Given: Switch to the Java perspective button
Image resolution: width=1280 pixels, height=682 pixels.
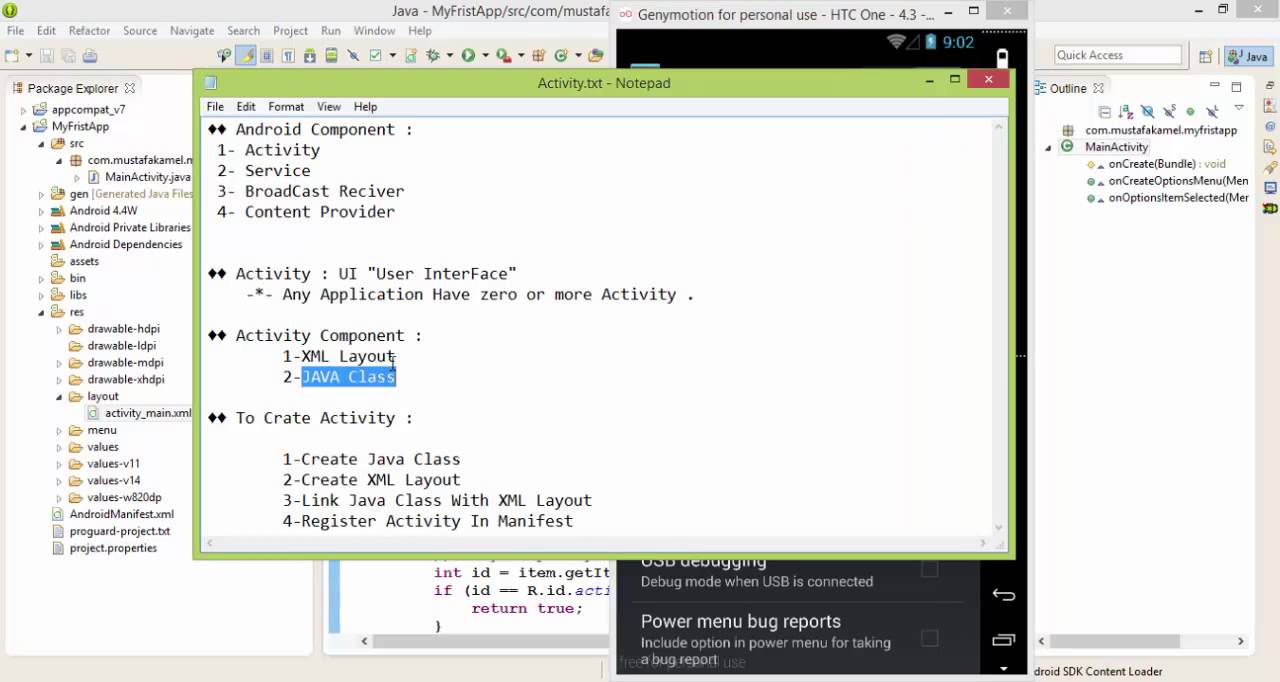Looking at the screenshot, I should click(x=1249, y=57).
